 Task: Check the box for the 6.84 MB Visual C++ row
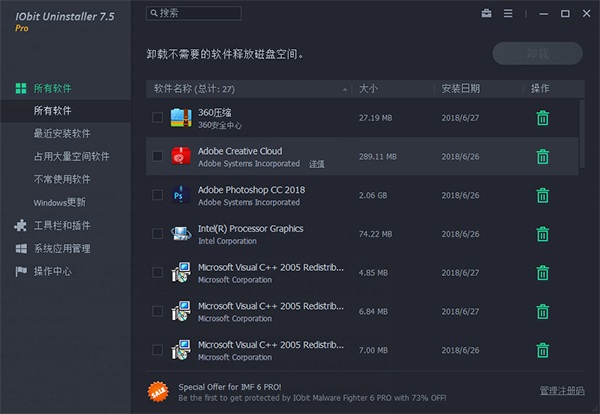tap(157, 311)
